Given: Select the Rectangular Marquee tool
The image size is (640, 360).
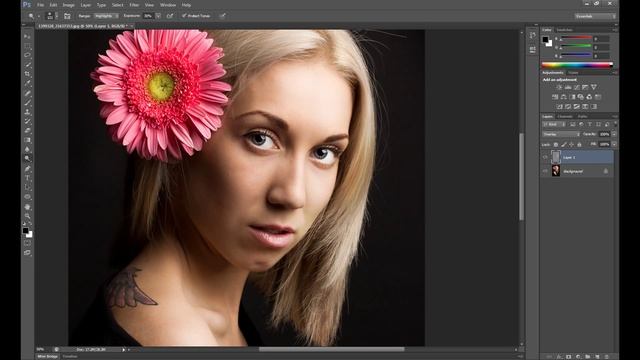Looking at the screenshot, I should pos(27,46).
